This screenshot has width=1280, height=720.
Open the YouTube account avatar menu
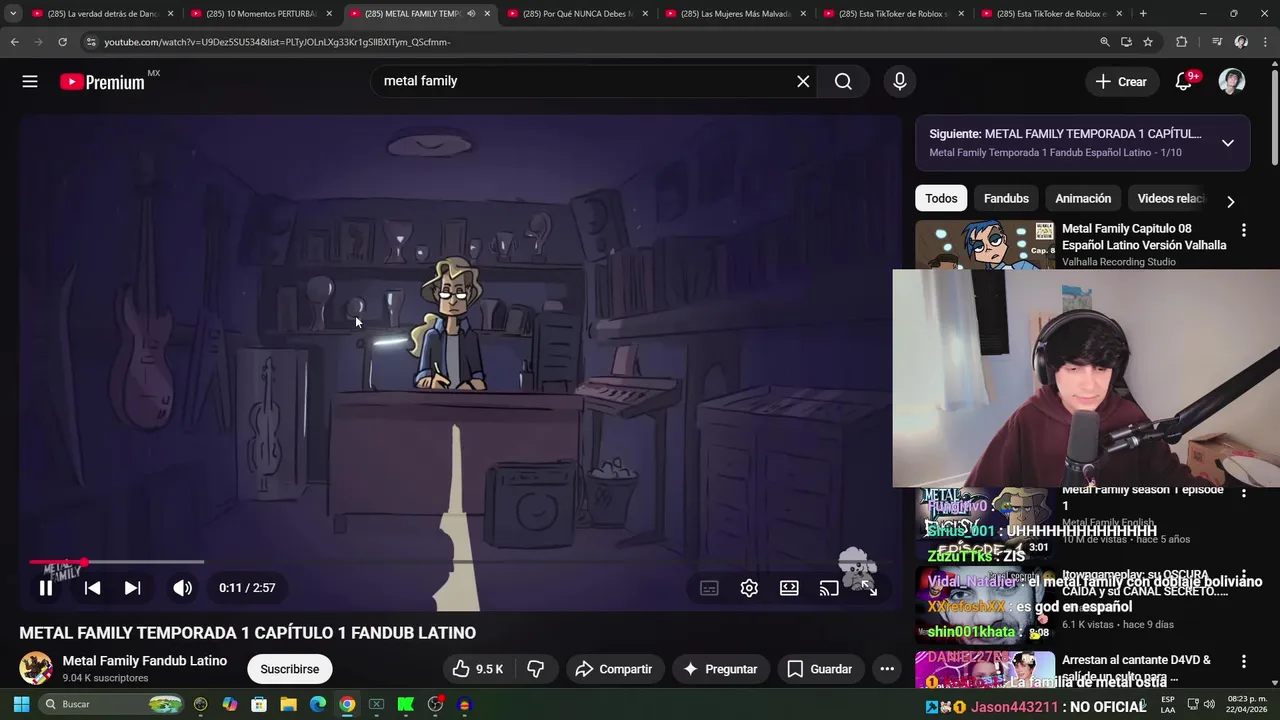tap(1232, 82)
